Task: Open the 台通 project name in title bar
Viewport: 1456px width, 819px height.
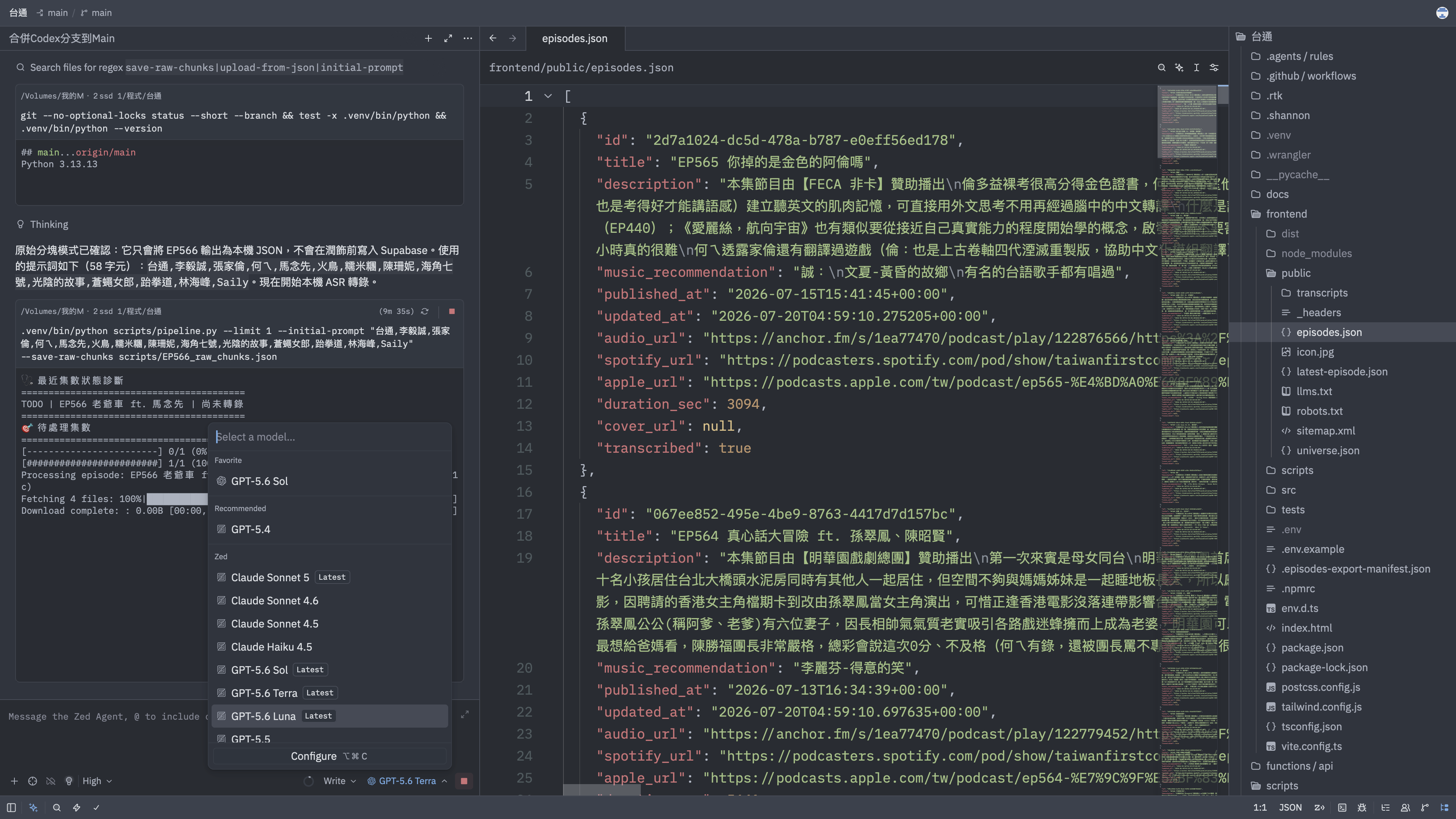Action: tap(18, 13)
